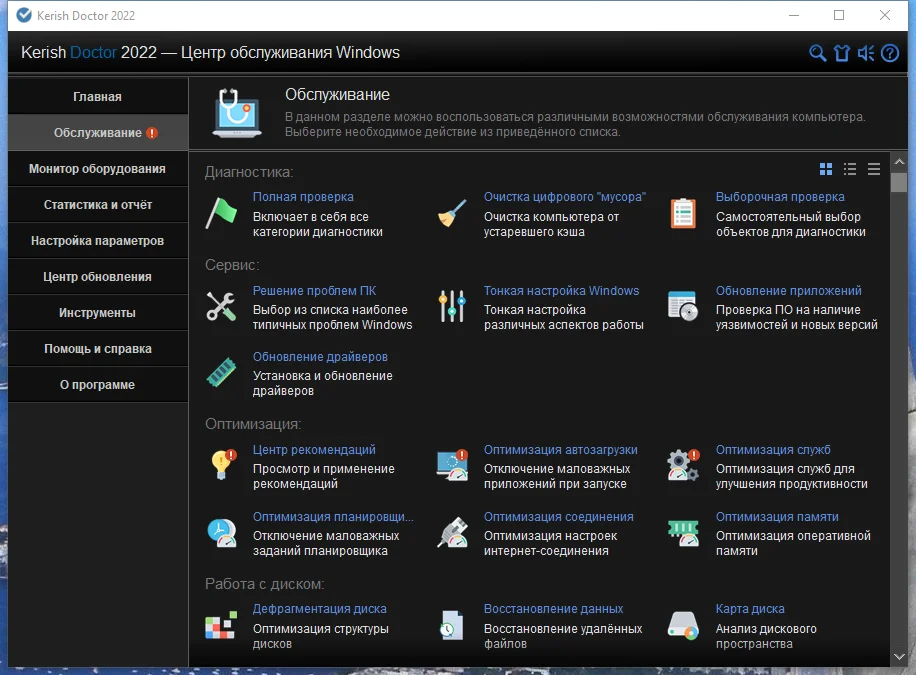Click the cable connection optimization icon
Image resolution: width=916 pixels, height=675 pixels.
pos(453,532)
